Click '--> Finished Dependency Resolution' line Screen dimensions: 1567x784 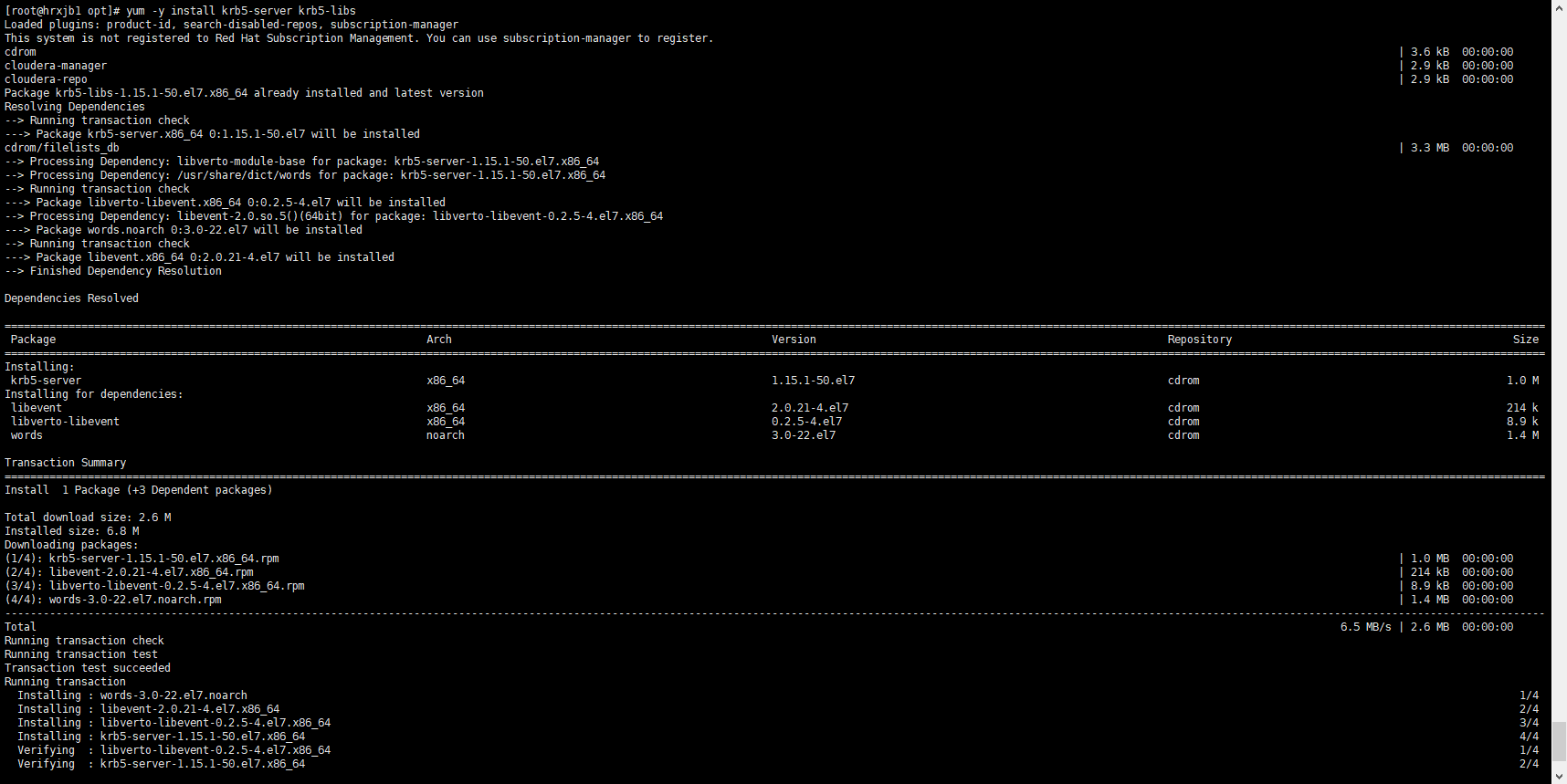[x=113, y=271]
